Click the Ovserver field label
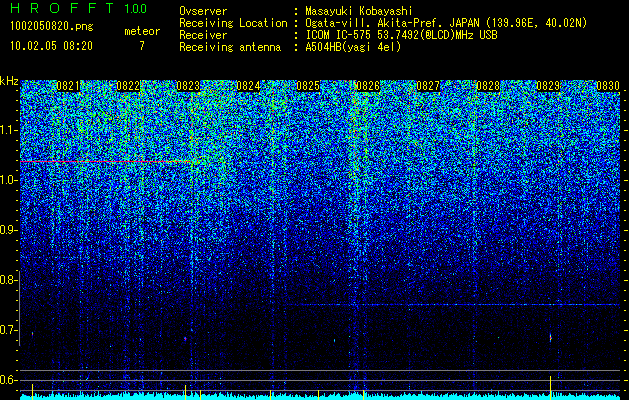Image resolution: width=629 pixels, height=400 pixels. pos(203,11)
